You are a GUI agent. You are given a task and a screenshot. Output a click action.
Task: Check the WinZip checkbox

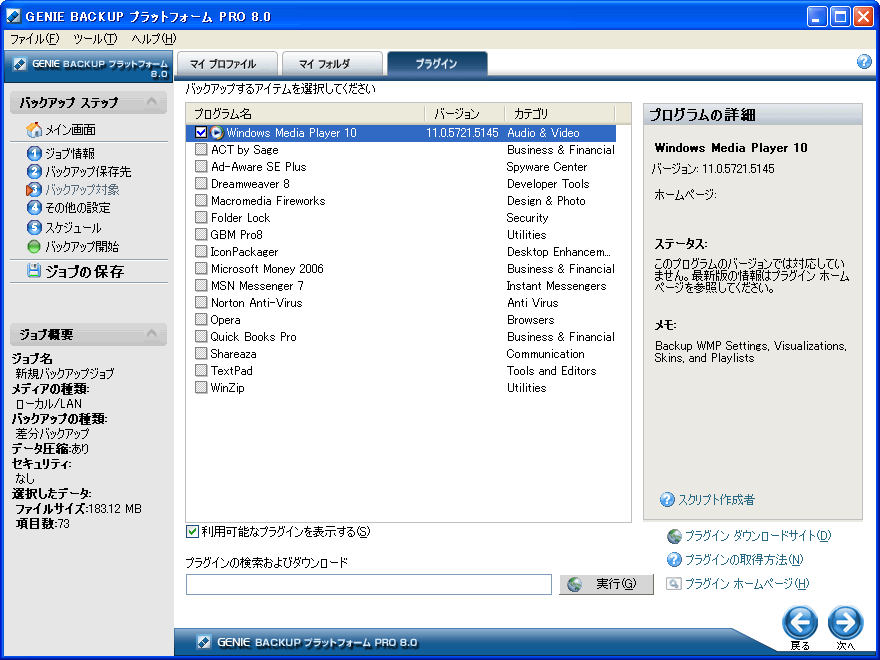point(201,387)
